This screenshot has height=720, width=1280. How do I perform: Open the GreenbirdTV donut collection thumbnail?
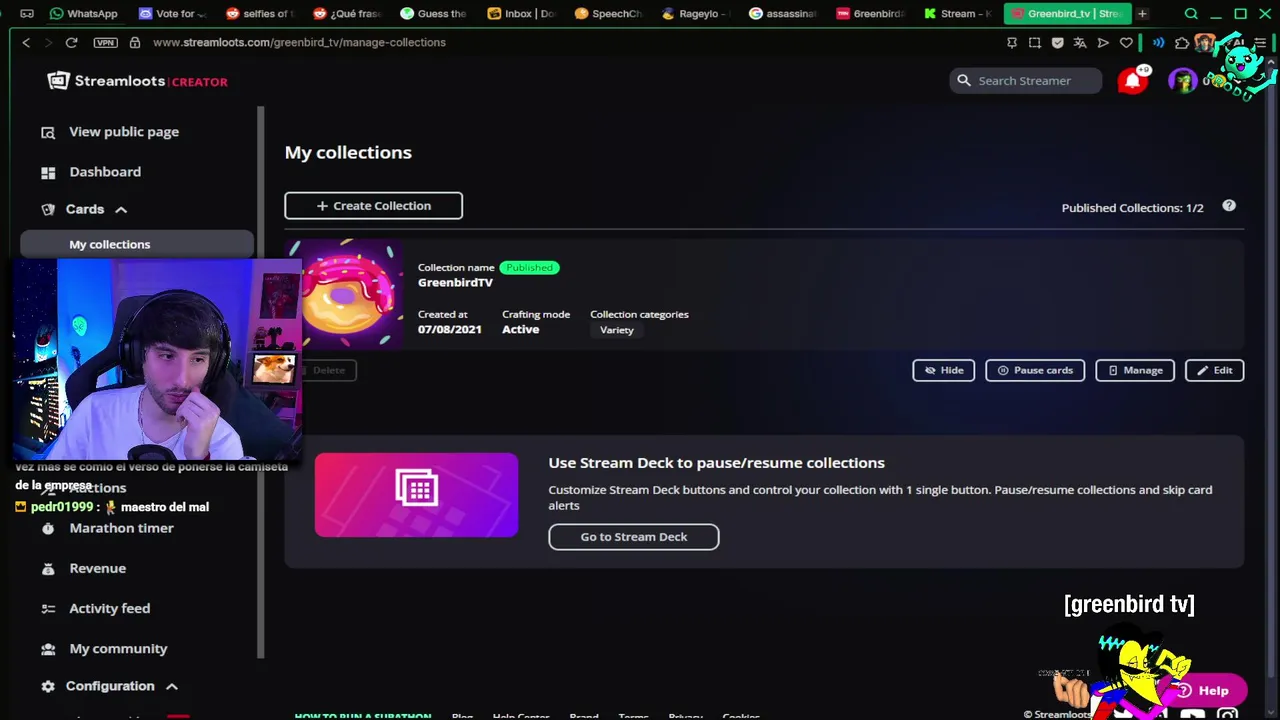click(345, 294)
